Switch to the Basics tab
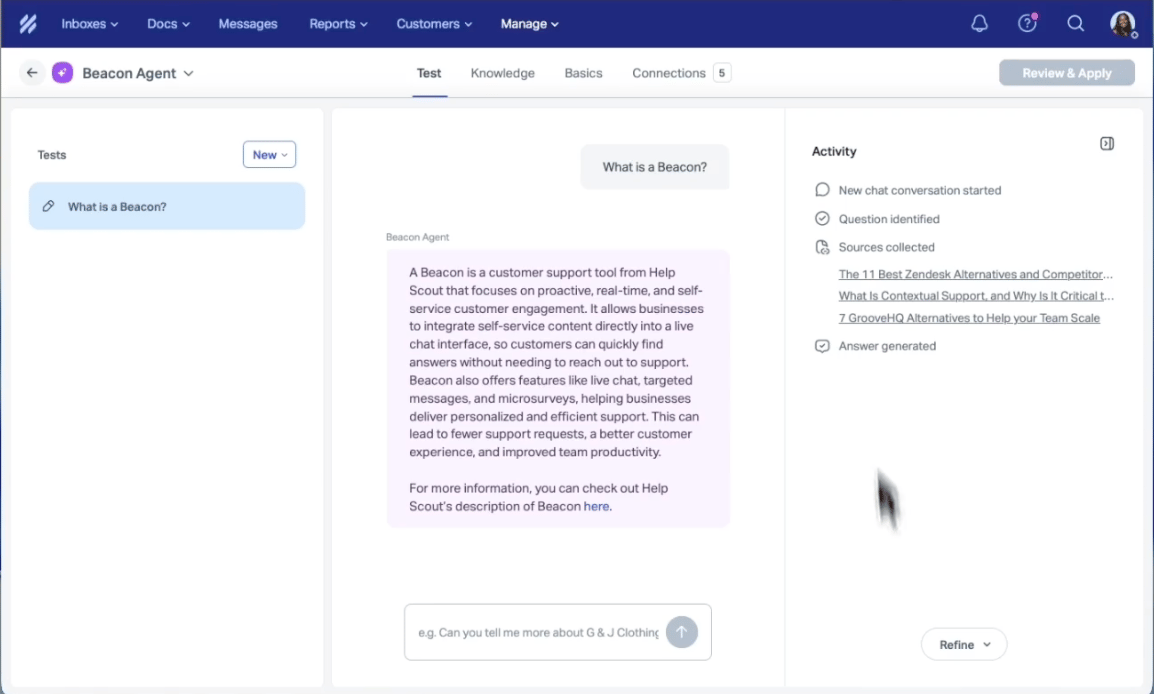1154x694 pixels. pyautogui.click(x=584, y=73)
